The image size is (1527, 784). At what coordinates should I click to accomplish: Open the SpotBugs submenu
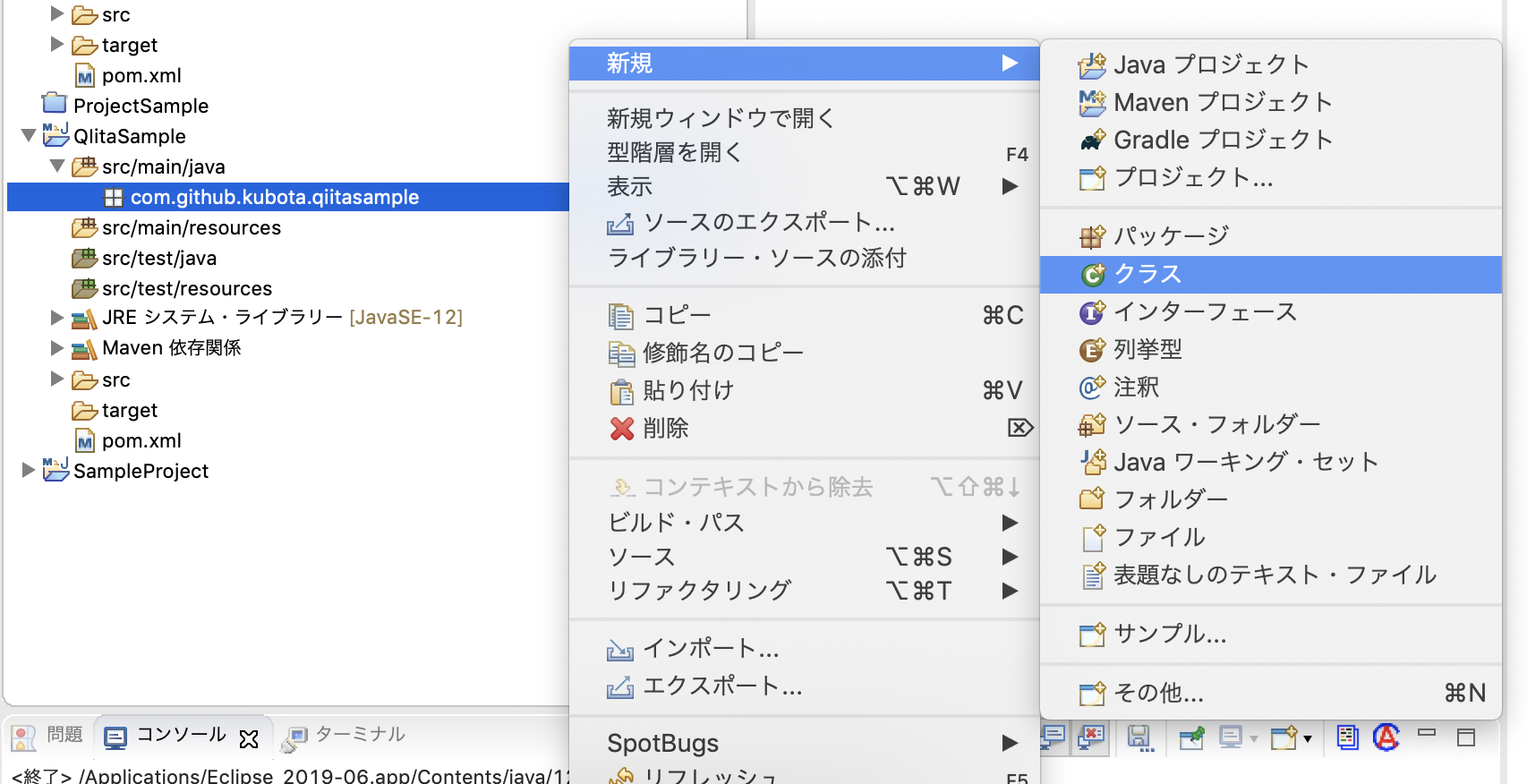tap(804, 743)
